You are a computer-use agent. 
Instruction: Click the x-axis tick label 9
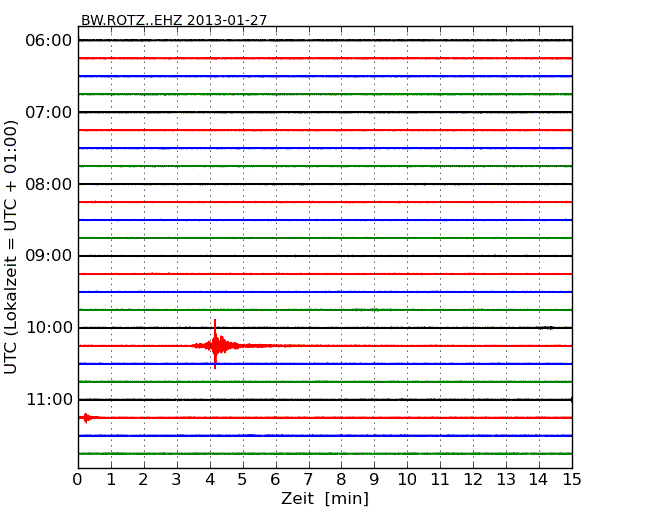(x=374, y=479)
